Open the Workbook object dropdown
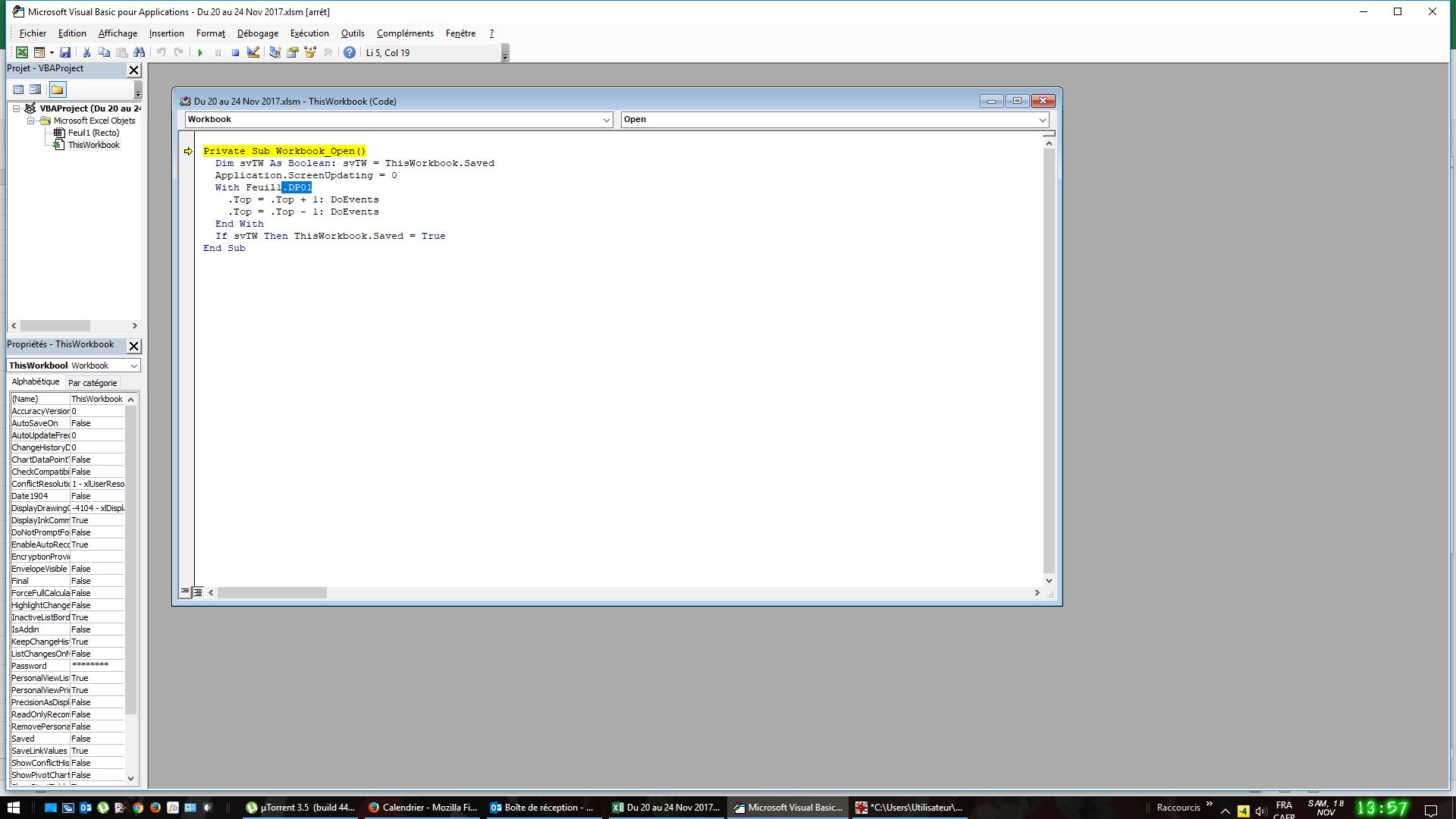The image size is (1456, 819). click(x=606, y=120)
